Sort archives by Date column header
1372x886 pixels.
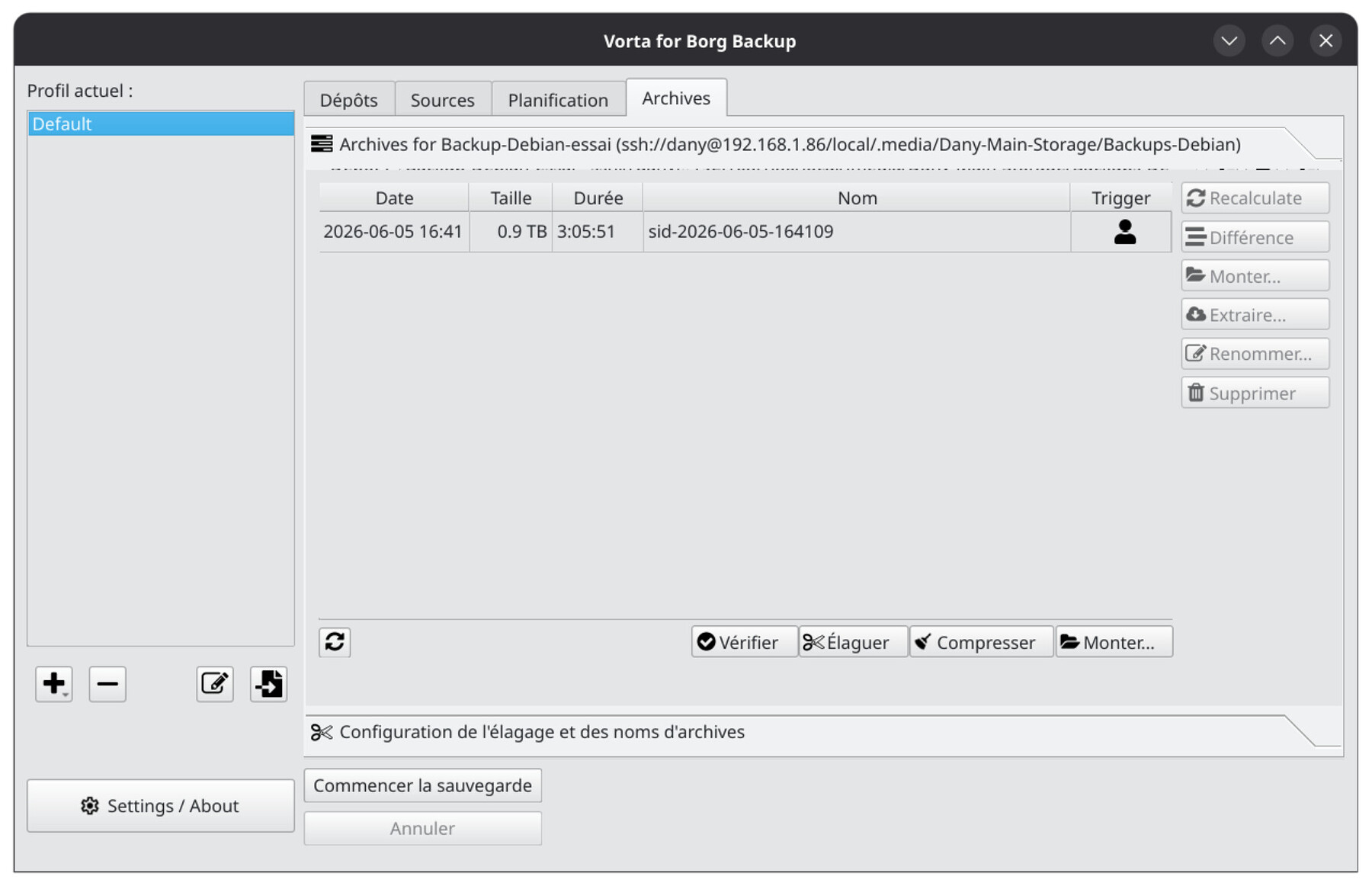(x=394, y=197)
